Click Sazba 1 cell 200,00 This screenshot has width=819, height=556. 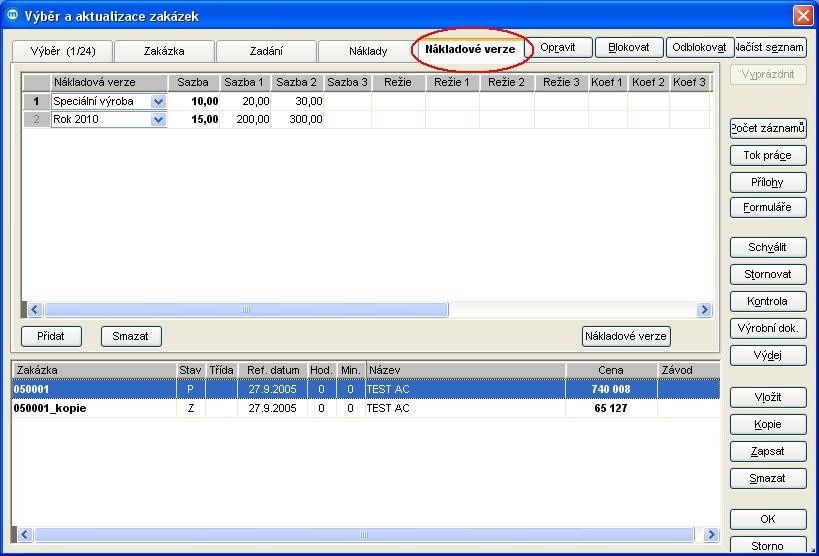click(x=245, y=119)
